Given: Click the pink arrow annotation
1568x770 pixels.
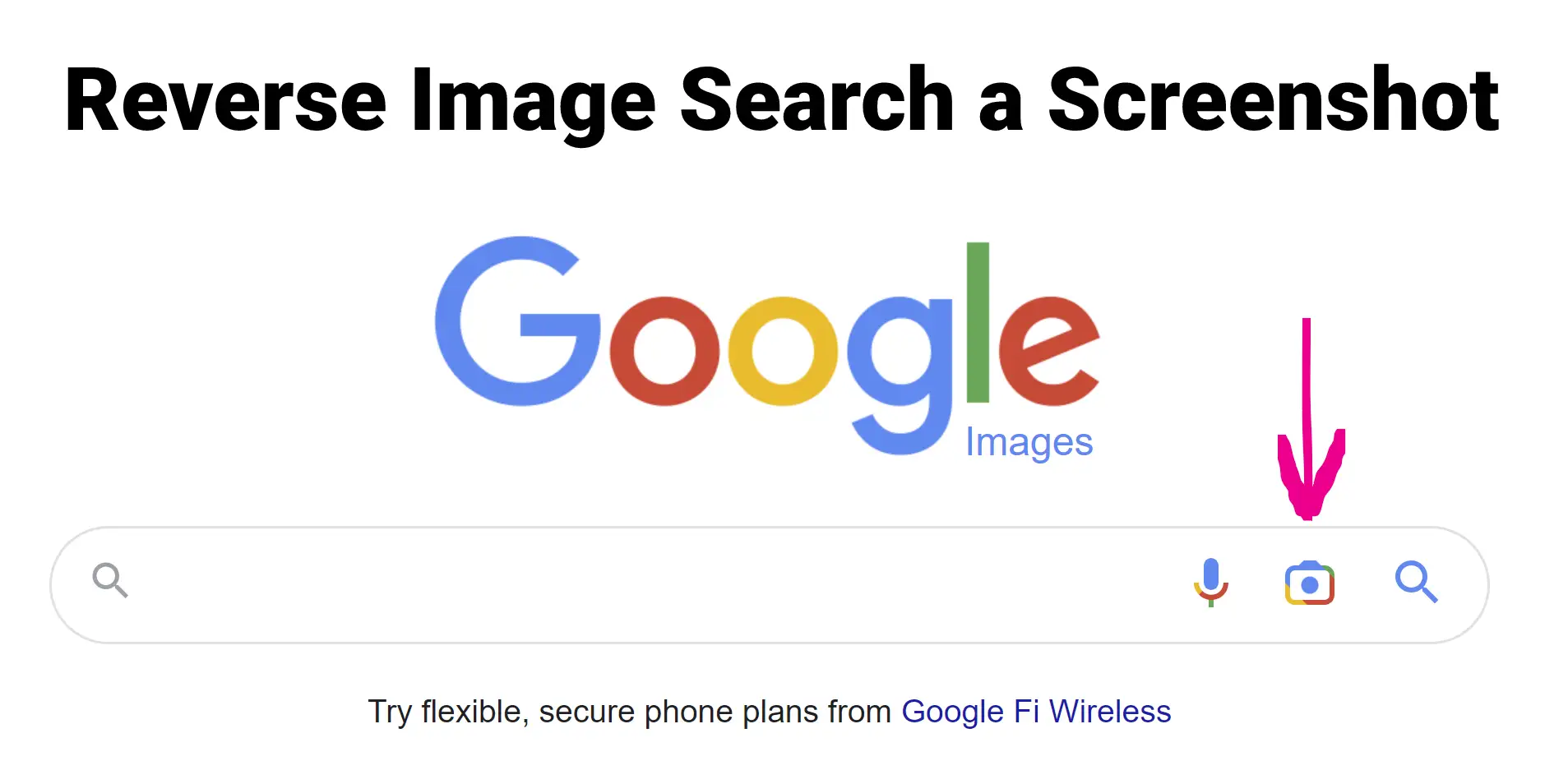Looking at the screenshot, I should click(x=1310, y=419).
